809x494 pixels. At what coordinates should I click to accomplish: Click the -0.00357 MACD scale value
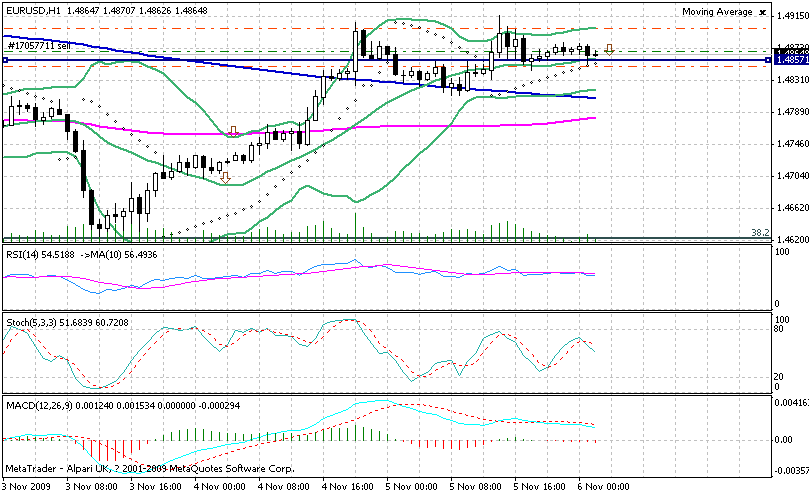(791, 471)
